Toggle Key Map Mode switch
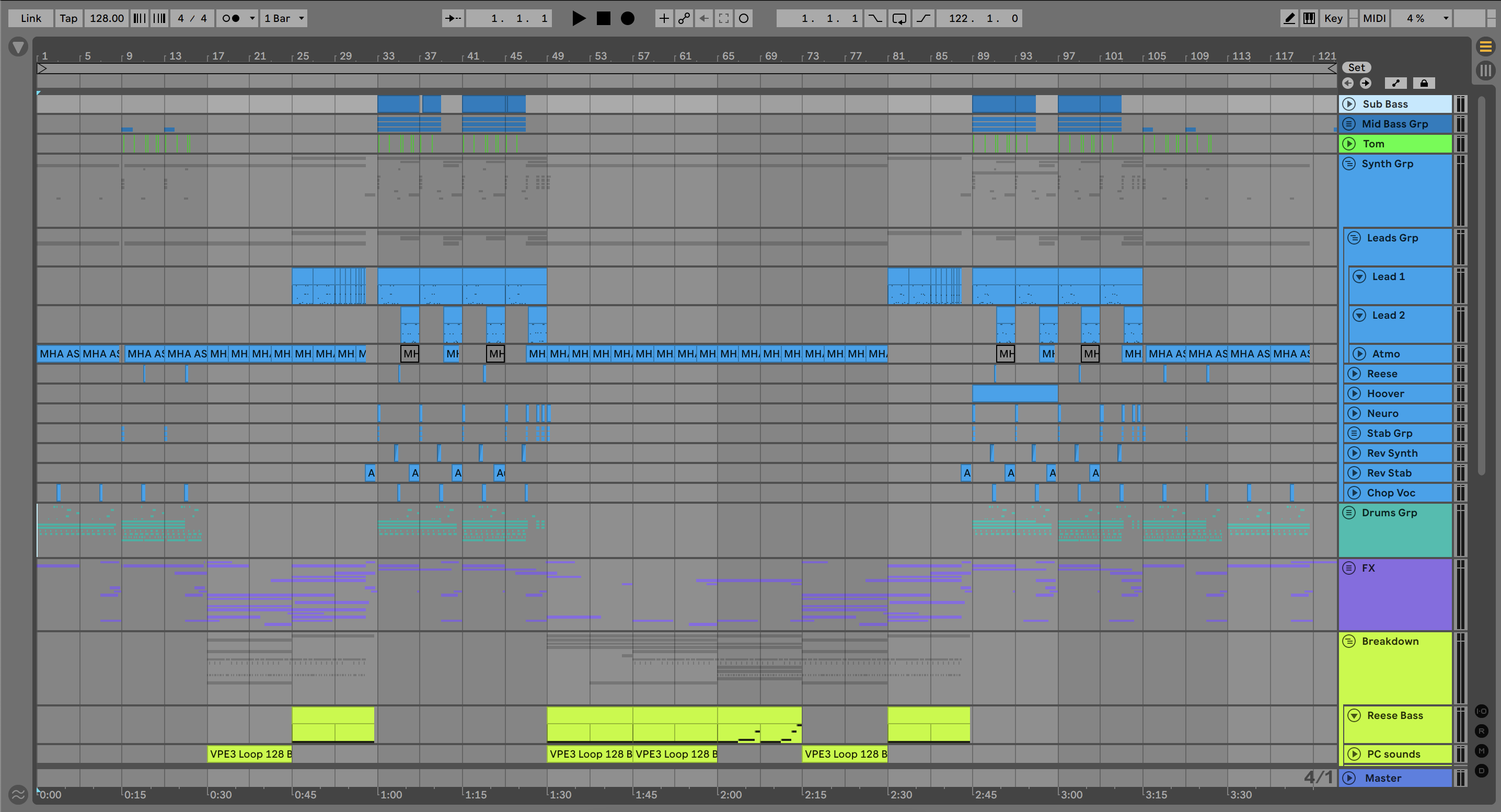 pyautogui.click(x=1333, y=19)
